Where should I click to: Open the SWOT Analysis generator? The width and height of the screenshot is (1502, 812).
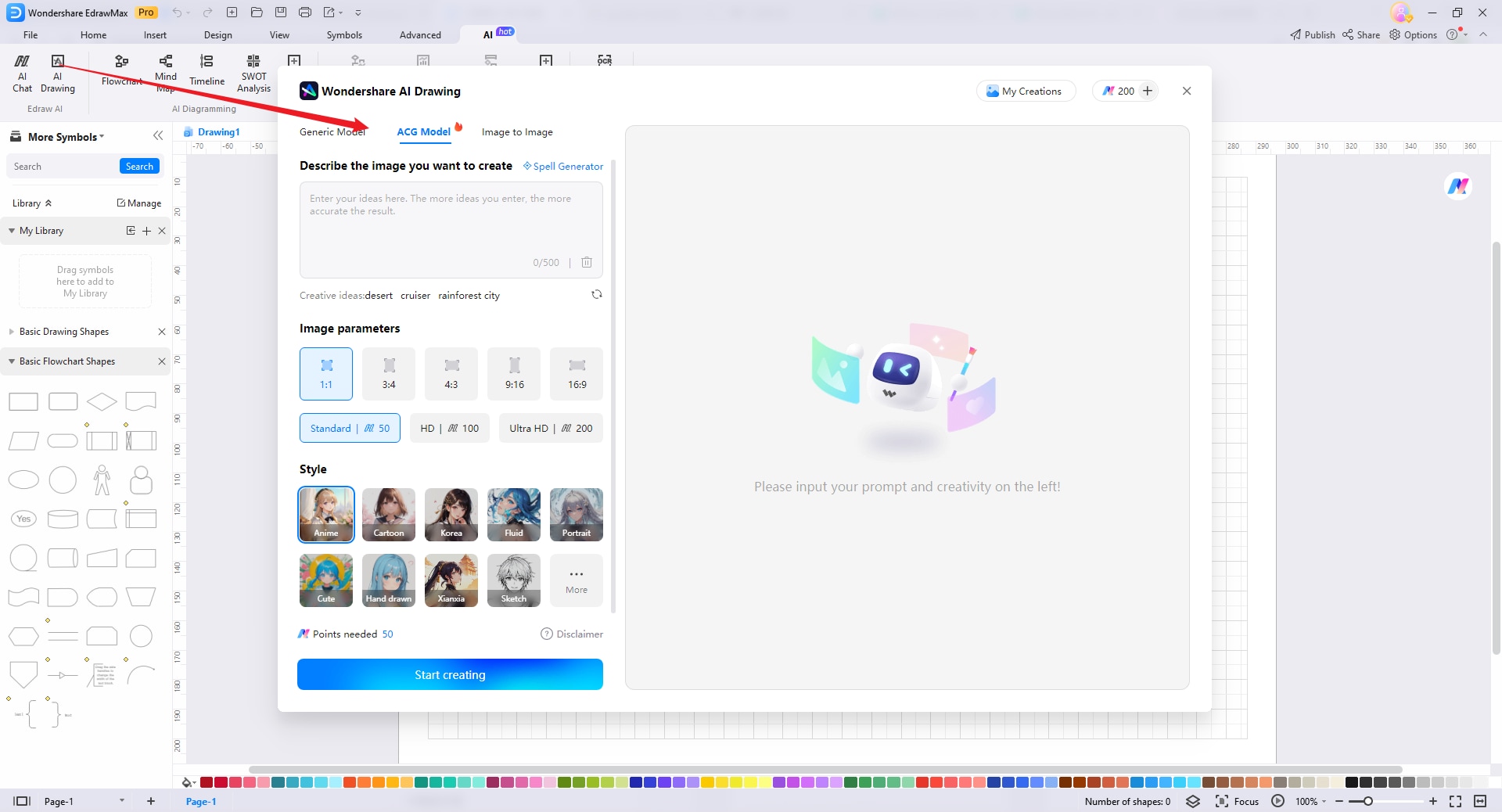pyautogui.click(x=253, y=74)
